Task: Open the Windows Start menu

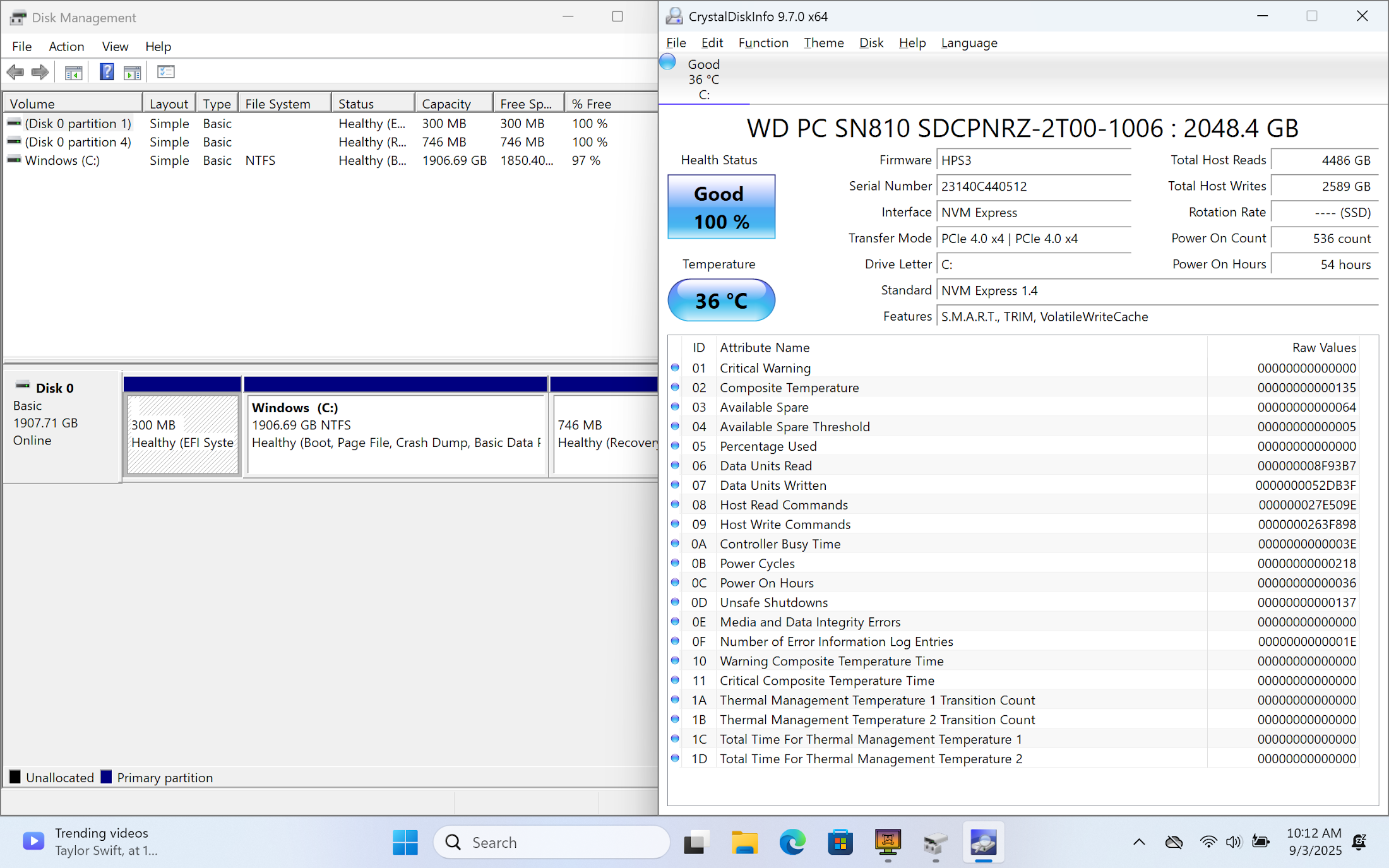Action: [405, 842]
